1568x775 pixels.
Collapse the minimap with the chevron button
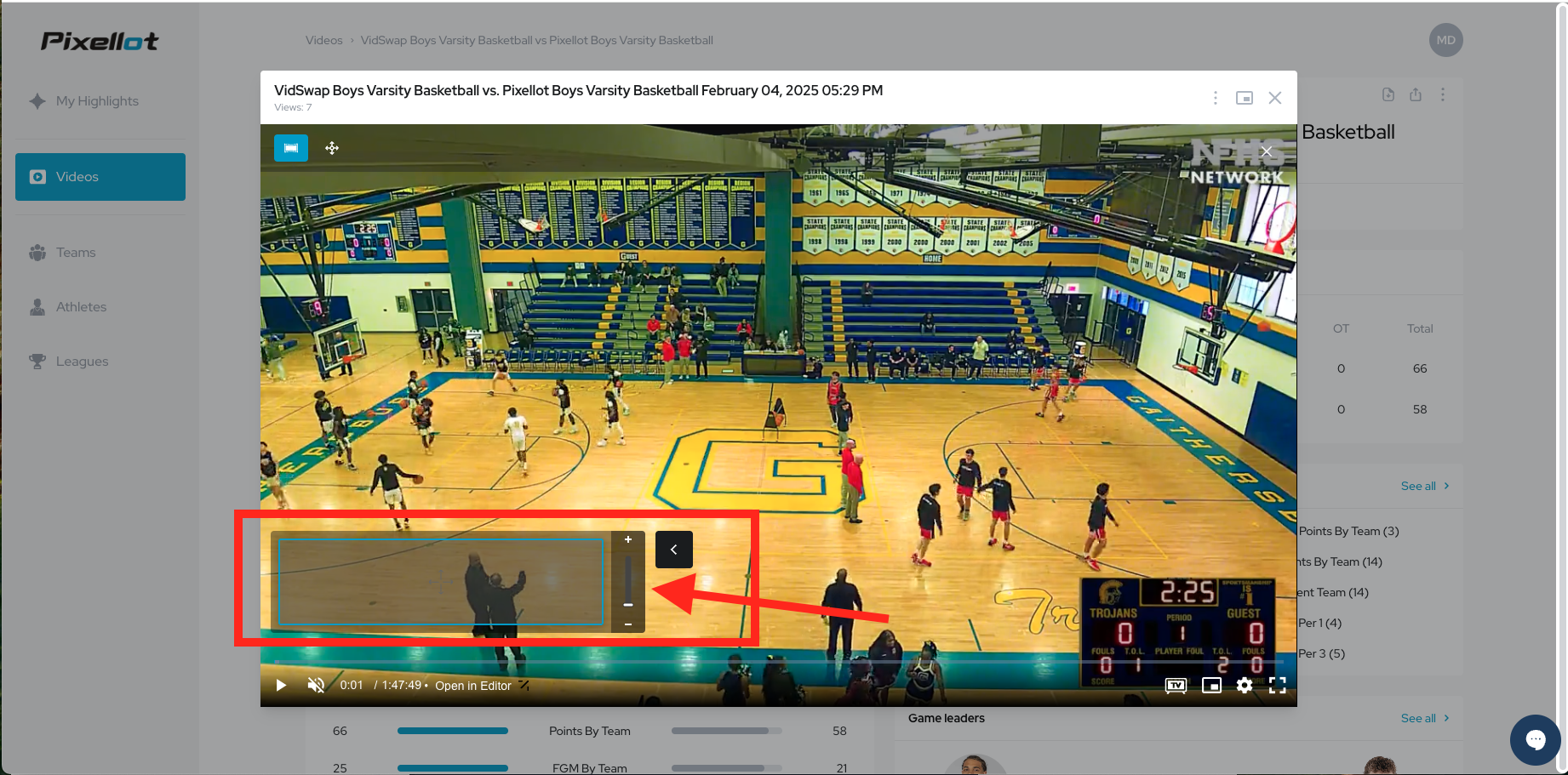(674, 550)
